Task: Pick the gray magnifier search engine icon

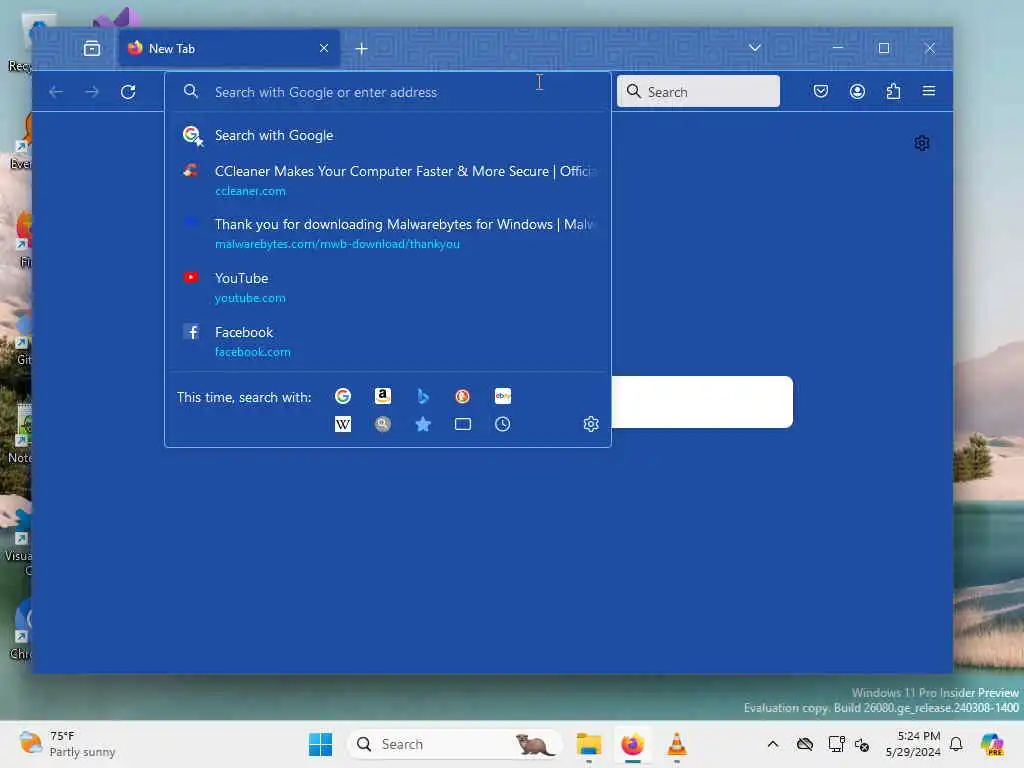Action: point(383,424)
